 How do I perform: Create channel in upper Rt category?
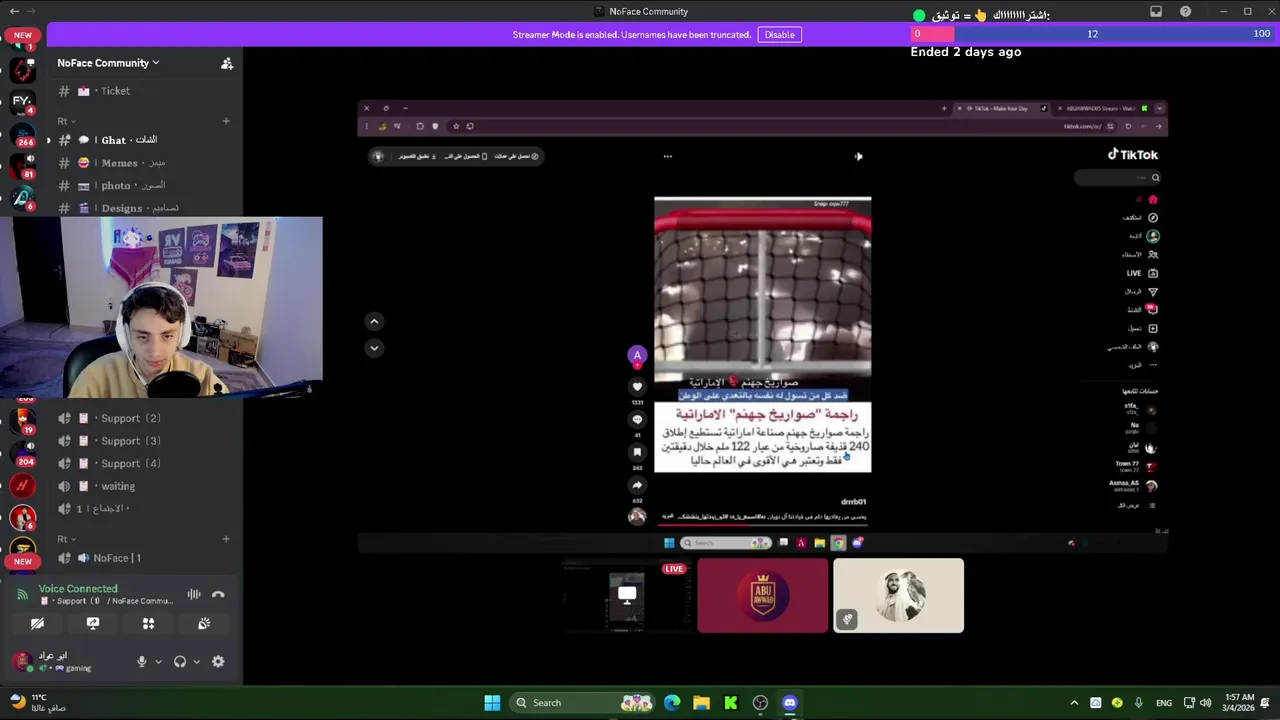(226, 121)
